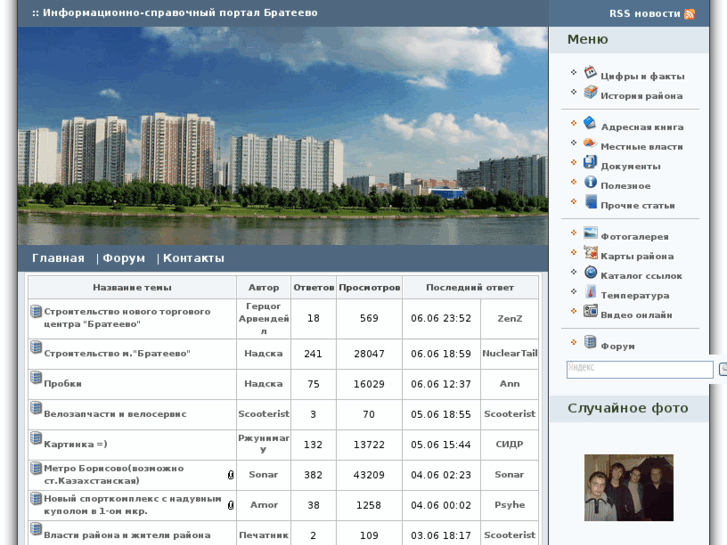Open the Картинка =) topic
The width and height of the screenshot is (727, 545).
[x=76, y=444]
